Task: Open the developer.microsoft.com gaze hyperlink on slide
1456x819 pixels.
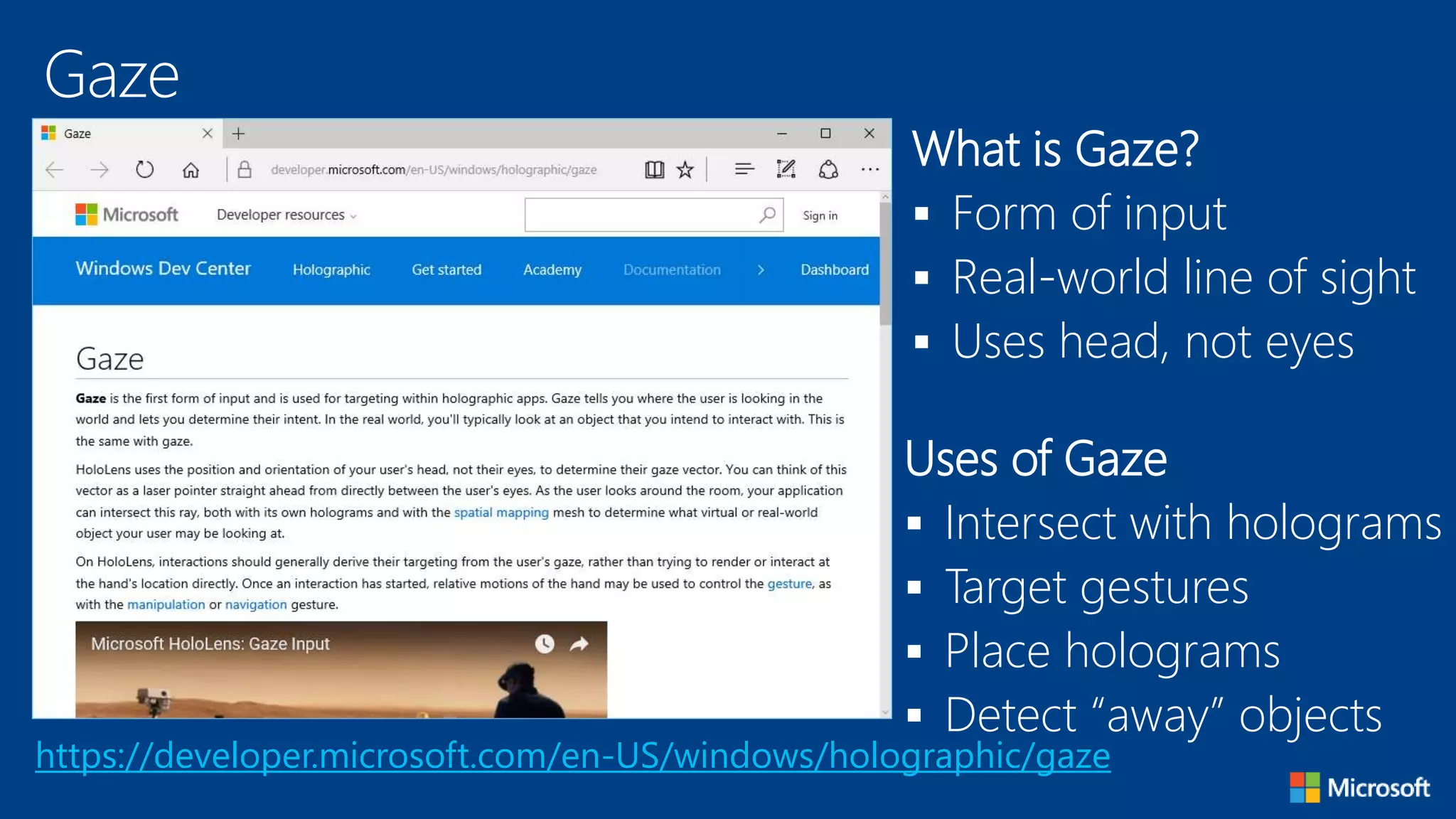Action: point(573,755)
